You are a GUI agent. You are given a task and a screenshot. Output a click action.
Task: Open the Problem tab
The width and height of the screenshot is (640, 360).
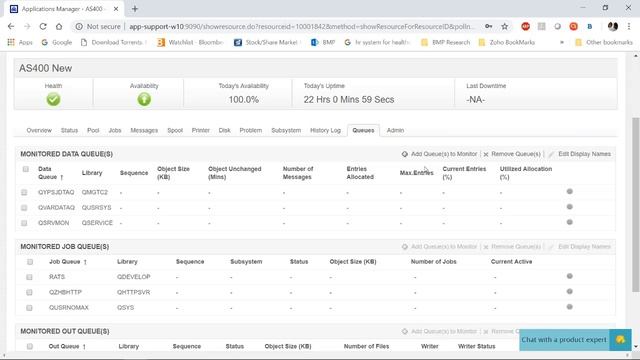pos(251,130)
